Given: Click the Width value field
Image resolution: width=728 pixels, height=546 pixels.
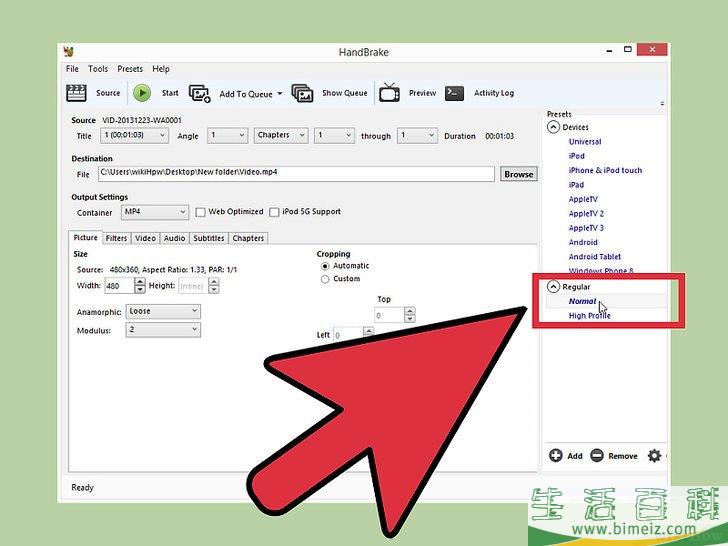Looking at the screenshot, I should tap(119, 286).
